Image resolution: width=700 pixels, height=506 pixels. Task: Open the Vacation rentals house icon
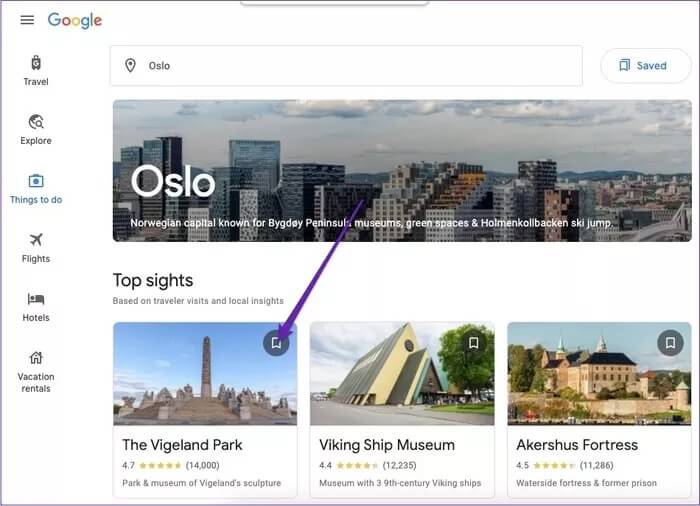tap(36, 358)
